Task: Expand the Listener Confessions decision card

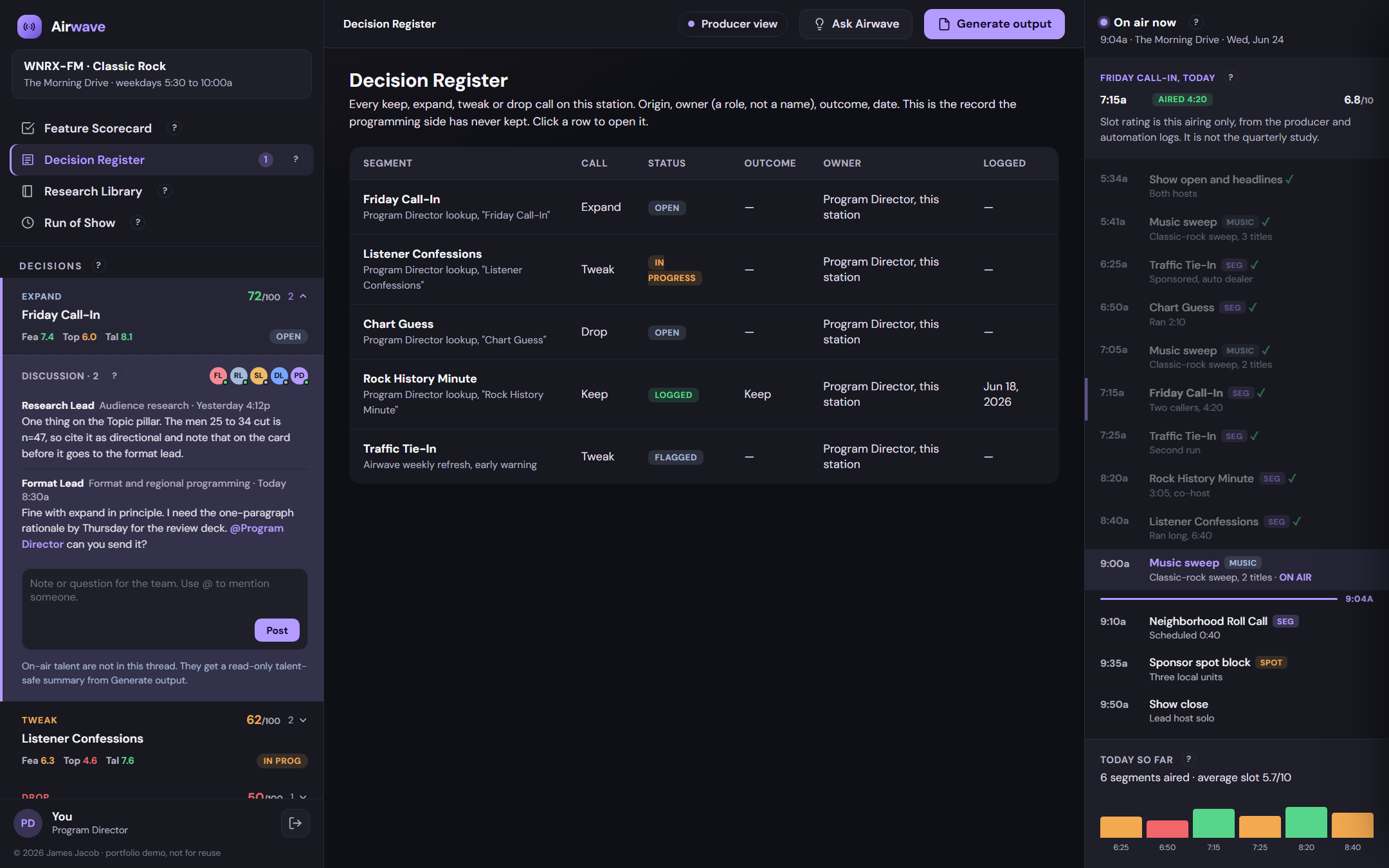Action: point(304,720)
